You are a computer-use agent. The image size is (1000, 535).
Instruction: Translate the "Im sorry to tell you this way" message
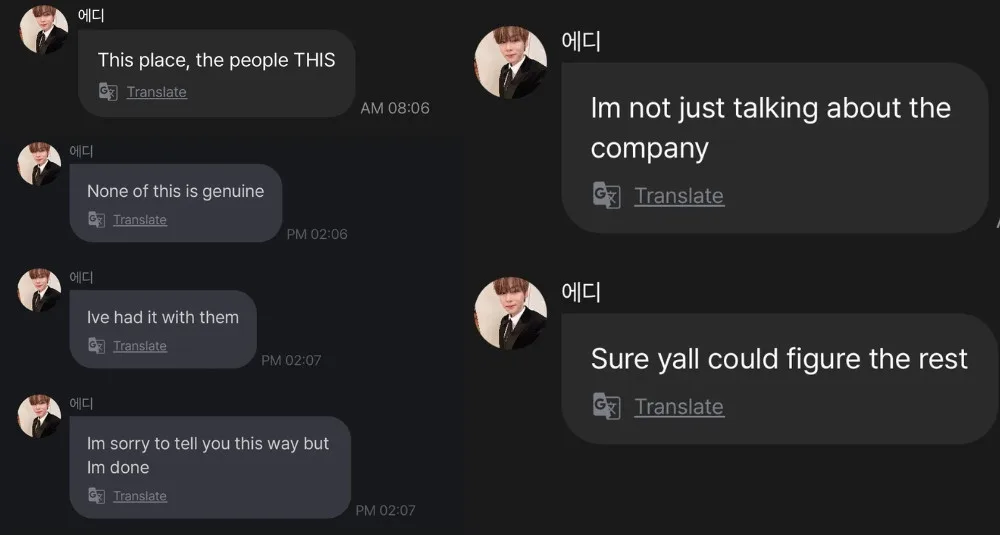tap(140, 495)
